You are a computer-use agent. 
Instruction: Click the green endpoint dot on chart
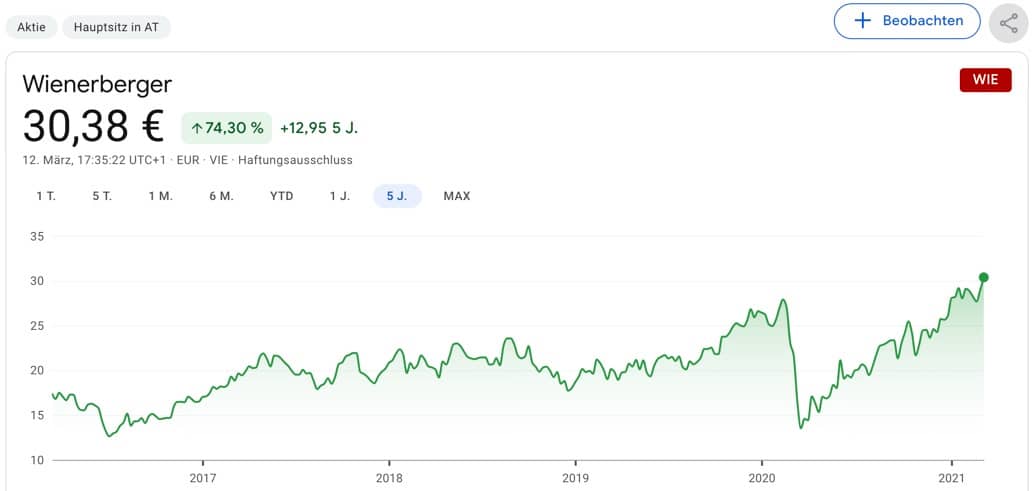[984, 277]
